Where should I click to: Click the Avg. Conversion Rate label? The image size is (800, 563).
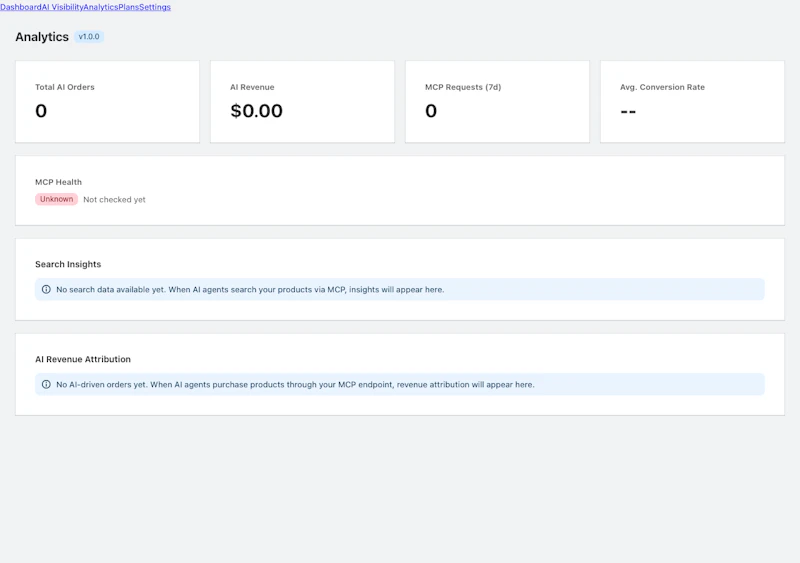pyautogui.click(x=662, y=87)
